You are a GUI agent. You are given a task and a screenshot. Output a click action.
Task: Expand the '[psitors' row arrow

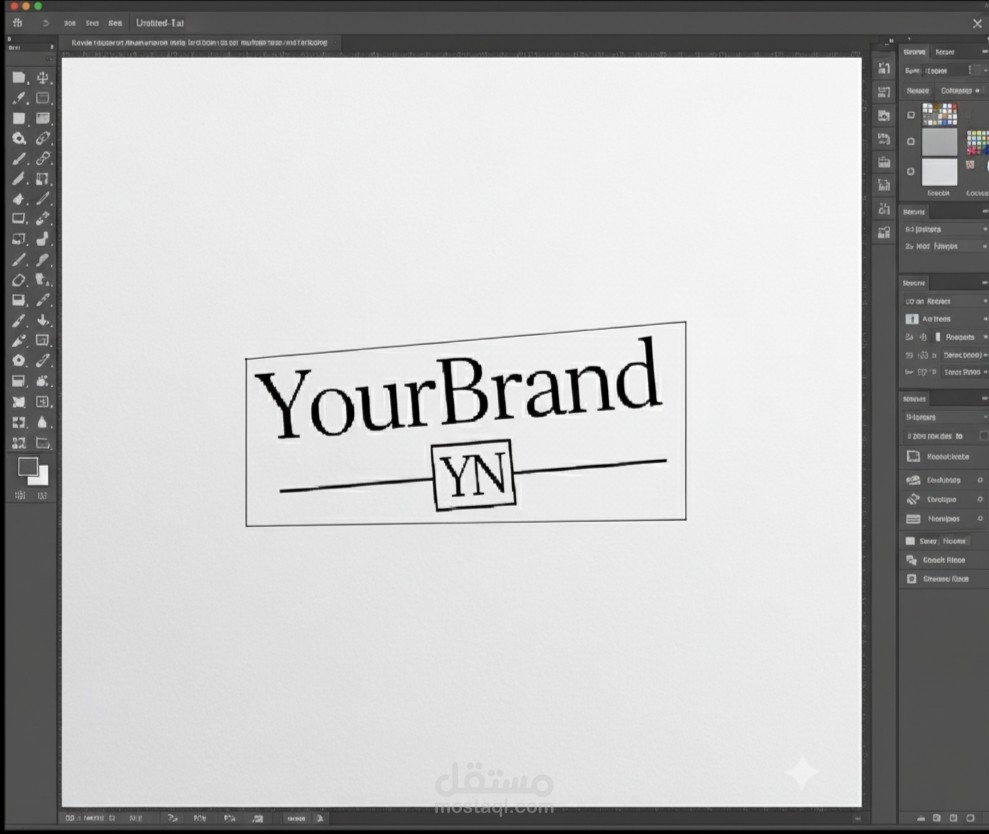[985, 230]
